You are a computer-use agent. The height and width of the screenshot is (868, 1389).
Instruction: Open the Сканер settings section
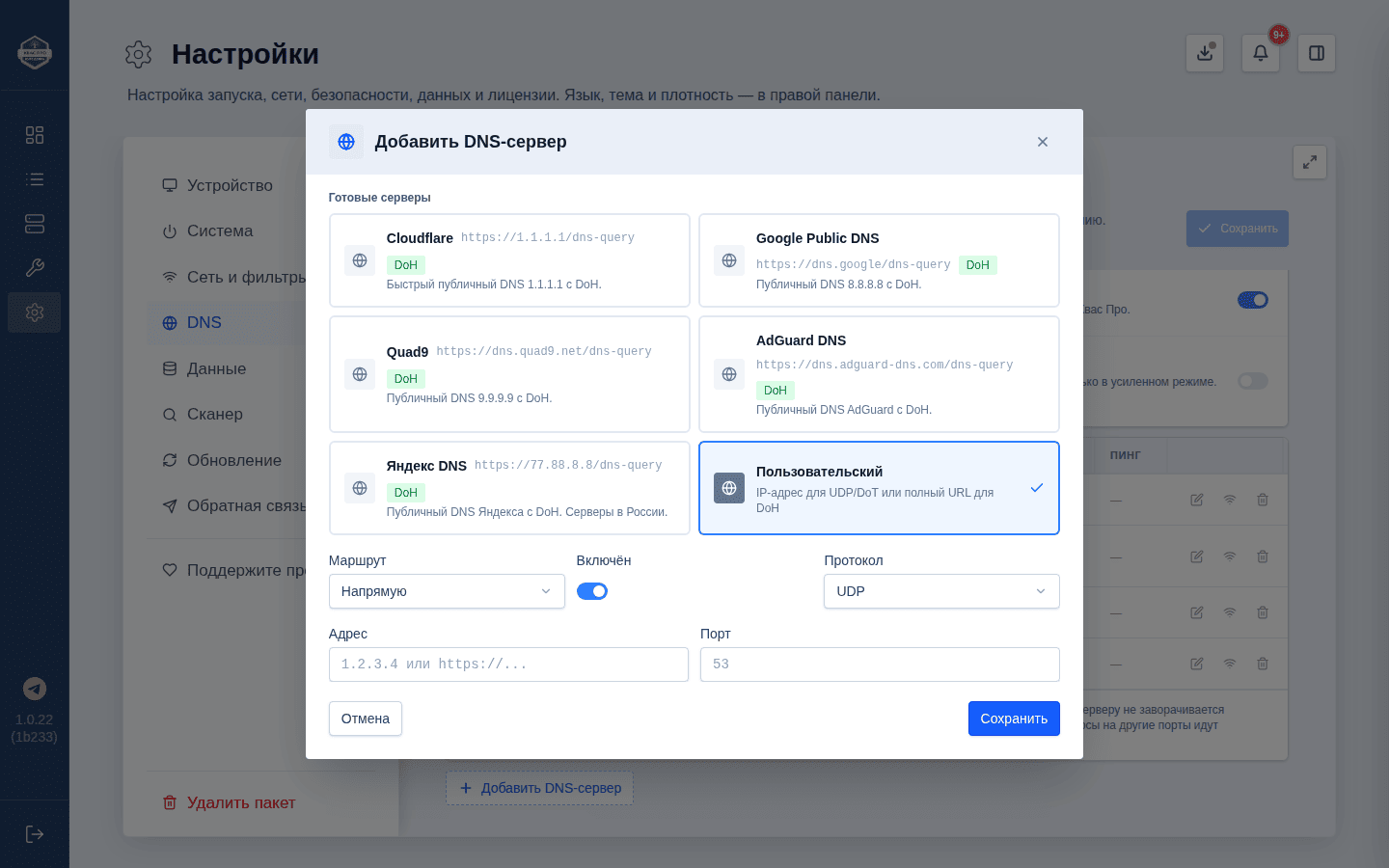pos(230,415)
